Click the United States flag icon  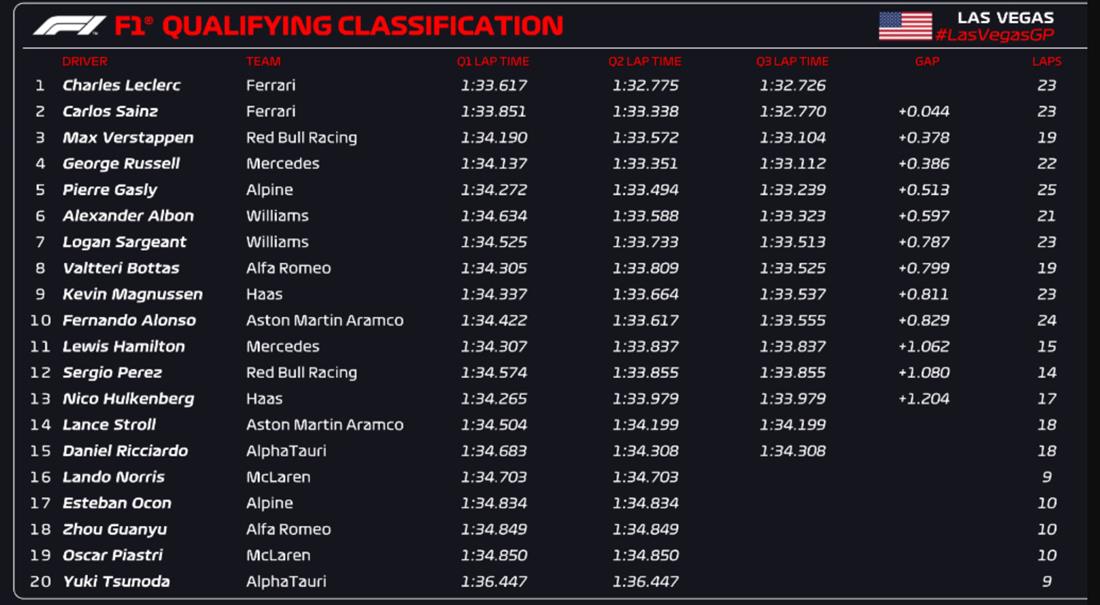pos(905,26)
